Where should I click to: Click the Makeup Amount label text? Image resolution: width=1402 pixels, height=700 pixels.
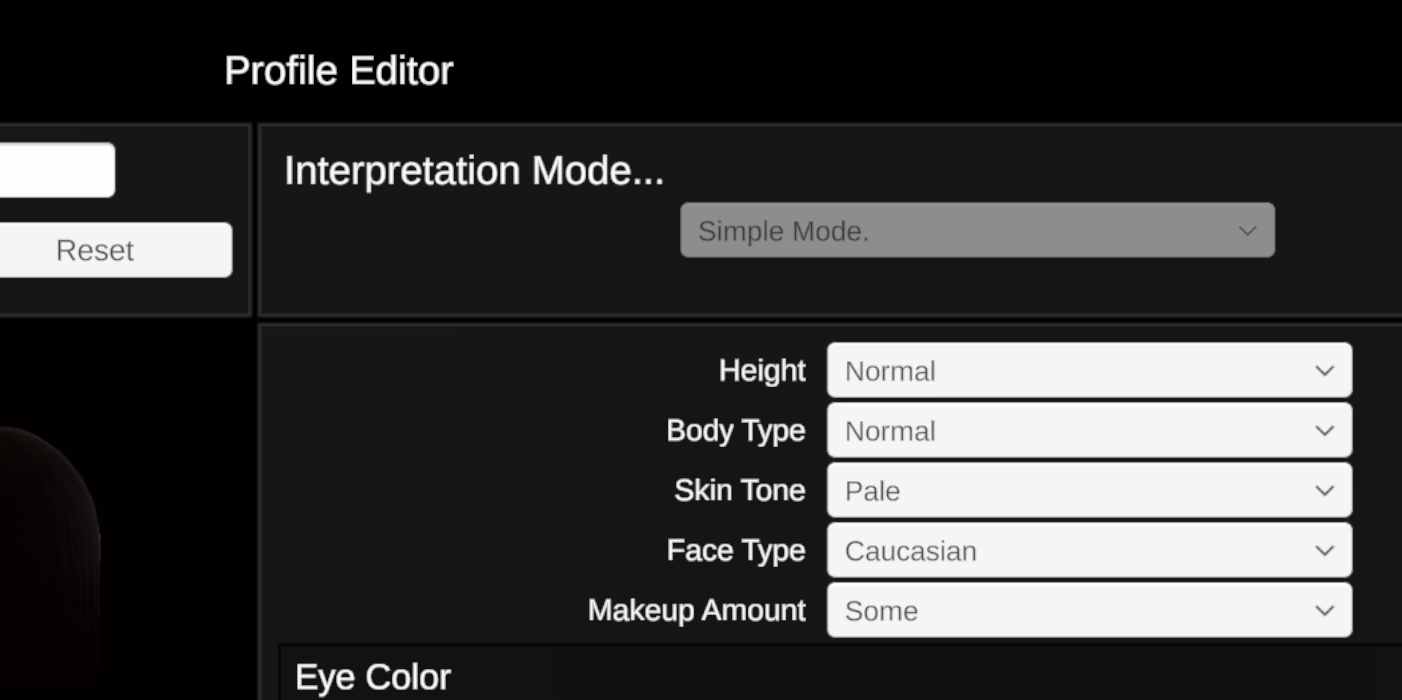696,611
